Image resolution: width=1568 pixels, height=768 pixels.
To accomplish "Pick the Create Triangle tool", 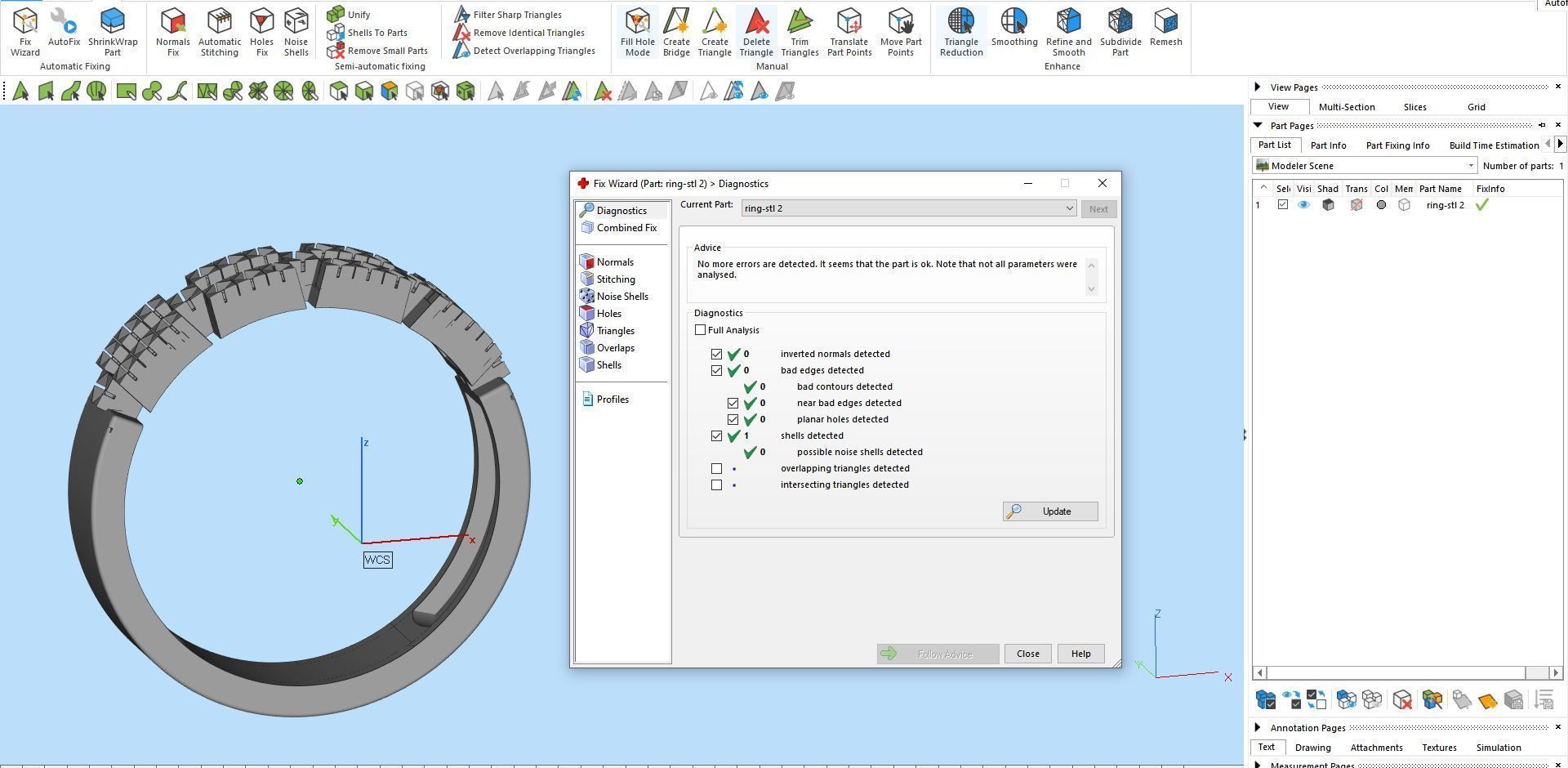I will click(715, 33).
